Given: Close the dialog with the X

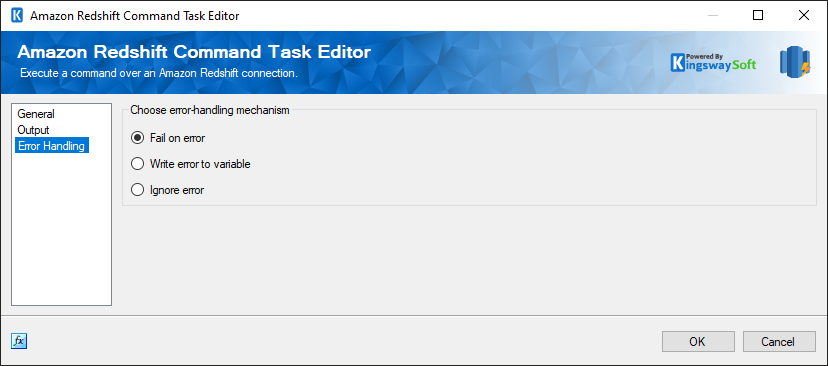Looking at the screenshot, I should (804, 15).
